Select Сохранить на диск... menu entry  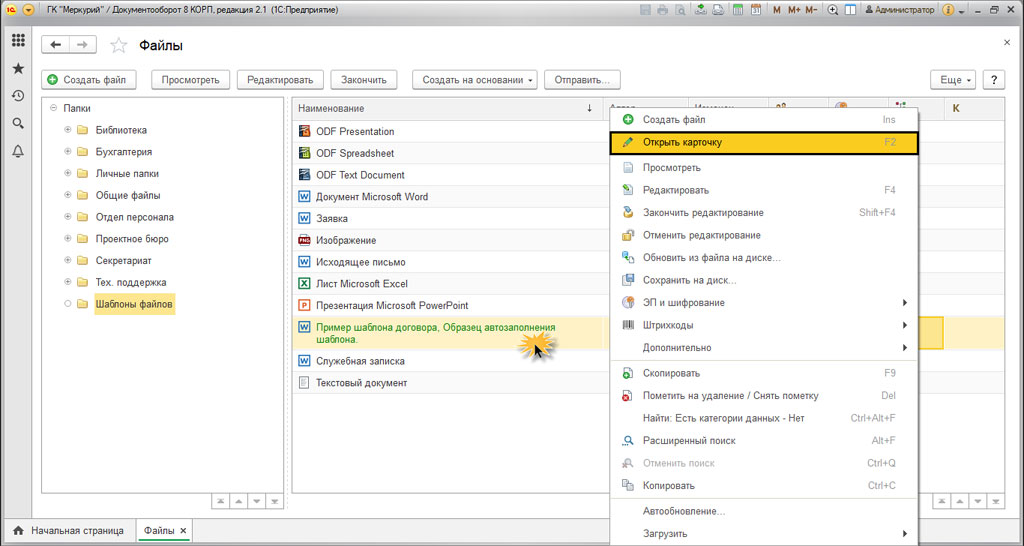[x=689, y=280]
